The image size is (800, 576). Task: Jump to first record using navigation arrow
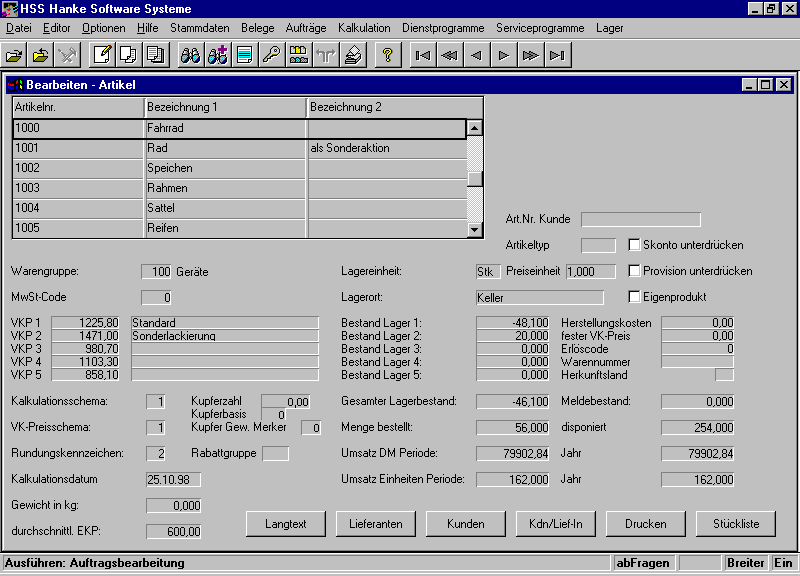tap(423, 55)
